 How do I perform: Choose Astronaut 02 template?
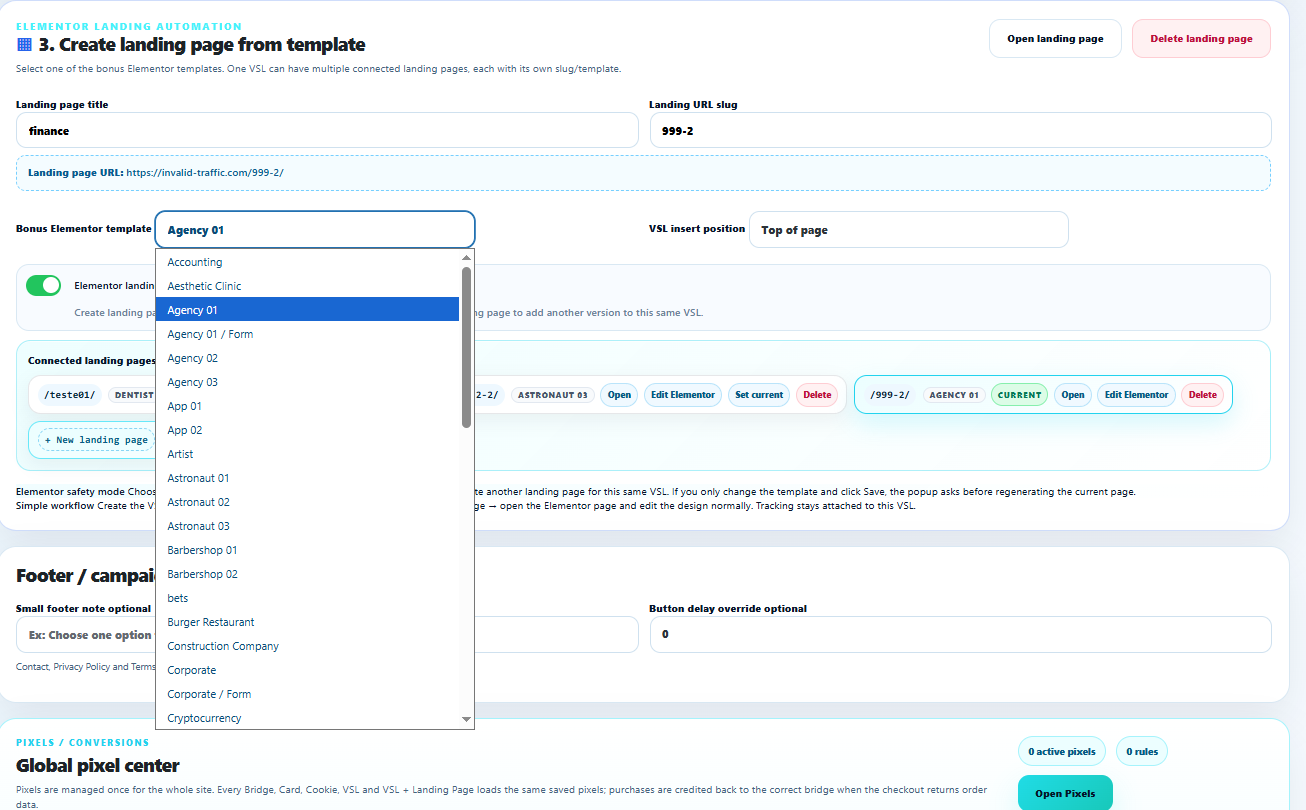pyautogui.click(x=307, y=502)
